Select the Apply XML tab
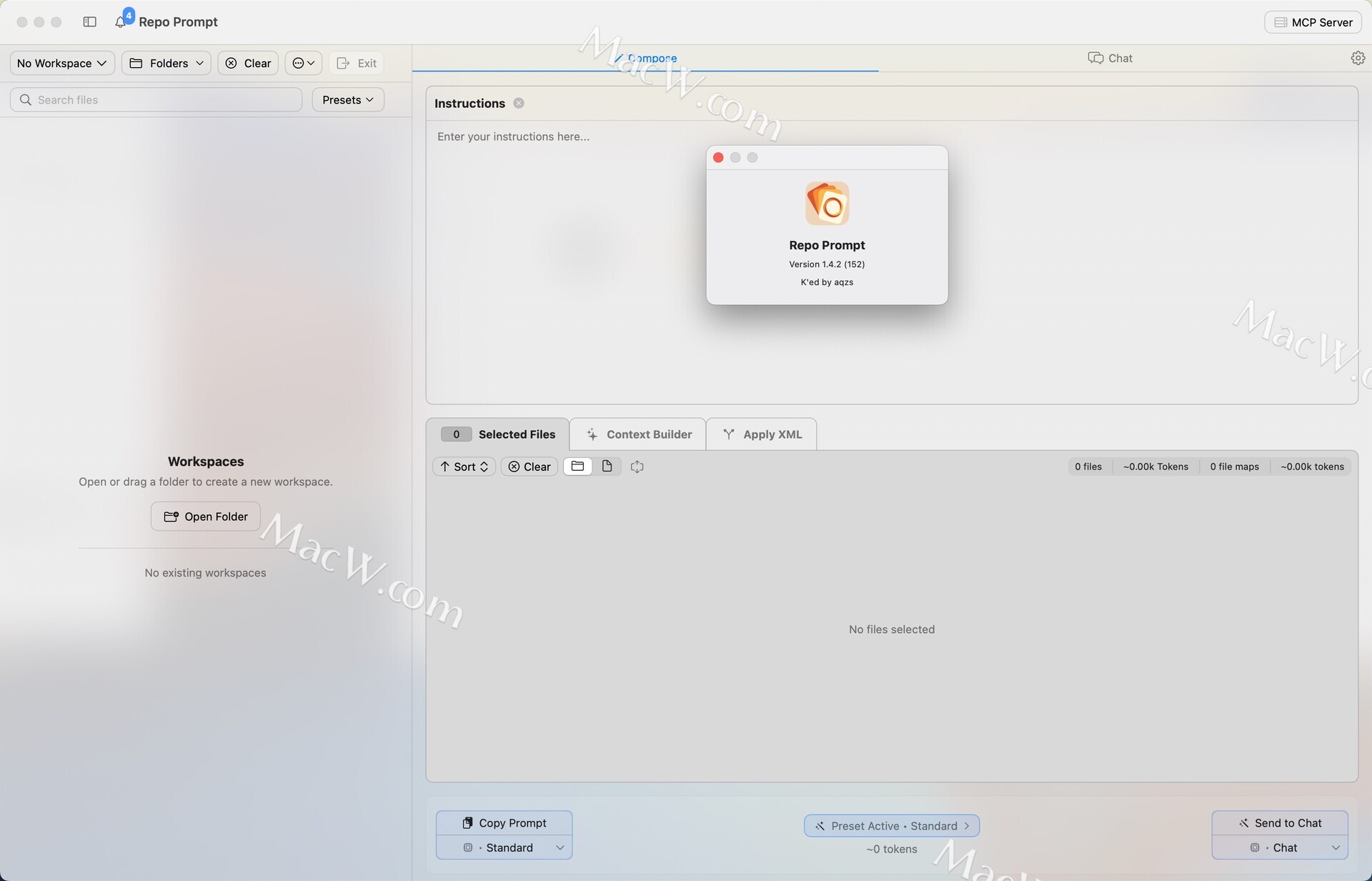 (762, 434)
